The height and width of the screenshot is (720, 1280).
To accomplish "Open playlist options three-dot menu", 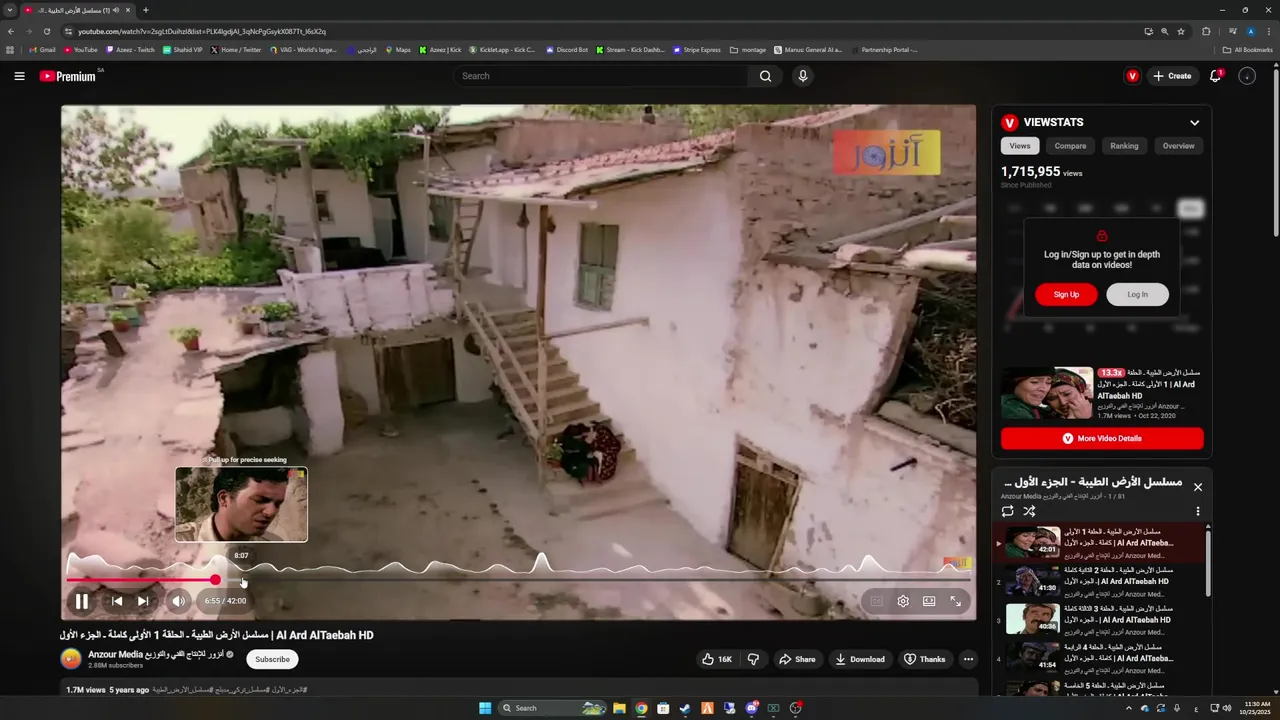I will pyautogui.click(x=1197, y=511).
